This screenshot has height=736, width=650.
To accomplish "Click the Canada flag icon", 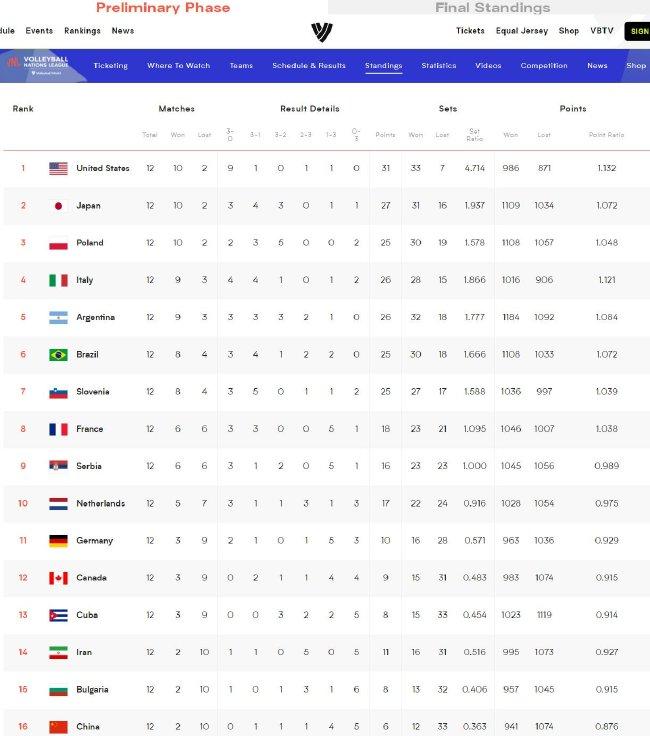I will [x=58, y=578].
